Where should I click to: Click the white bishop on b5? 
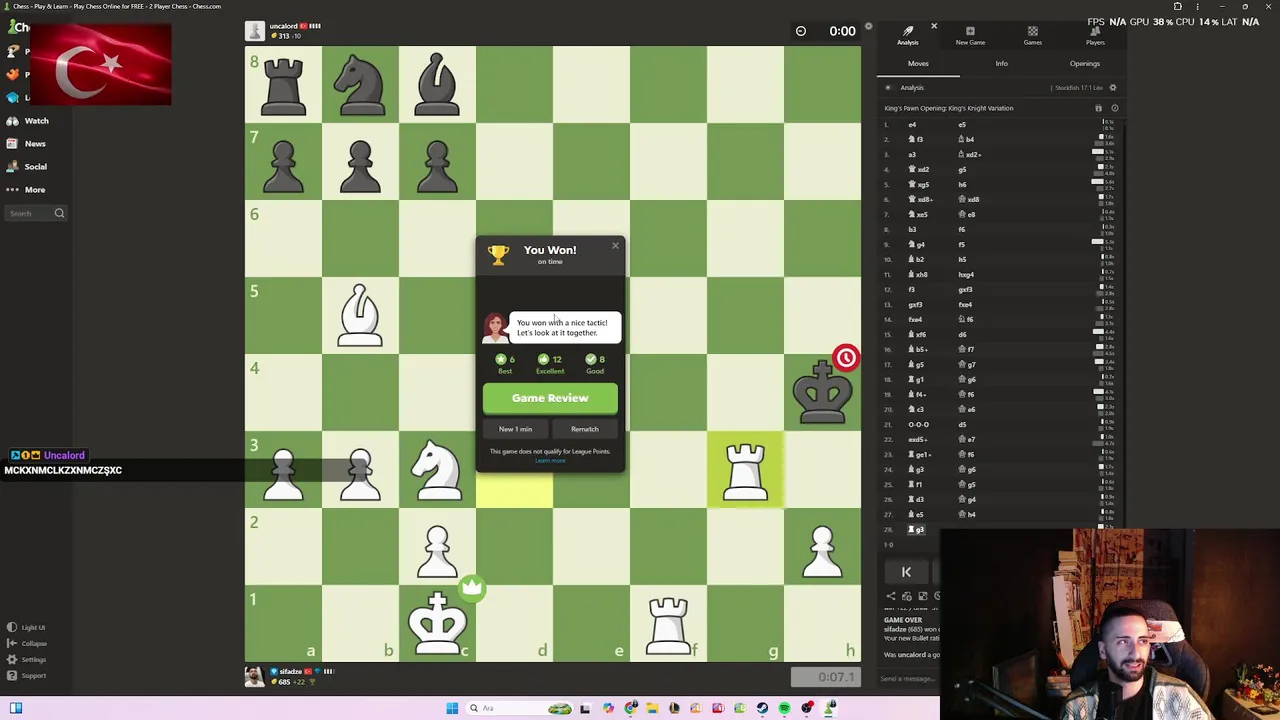[360, 316]
